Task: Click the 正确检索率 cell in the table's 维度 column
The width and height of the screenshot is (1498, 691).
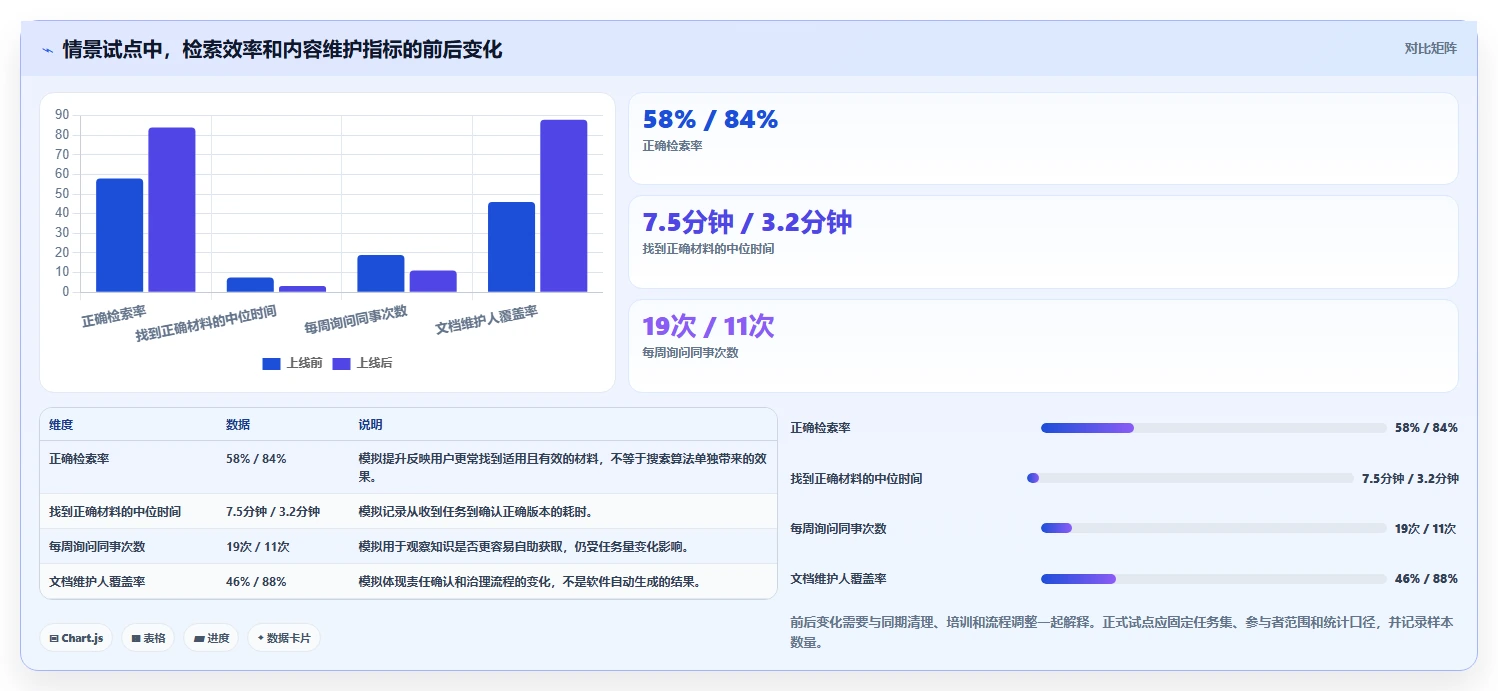Action: click(x=79, y=459)
